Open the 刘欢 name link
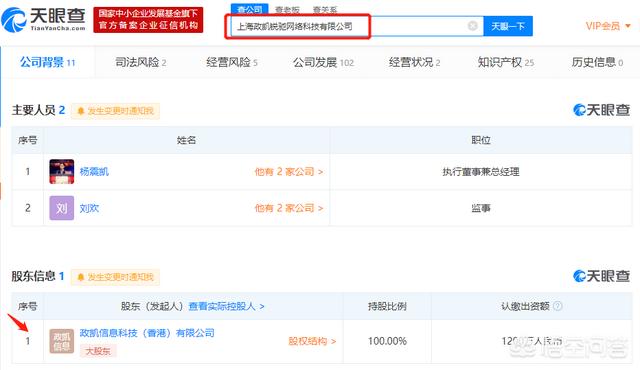The height and width of the screenshot is (370, 640). [89, 208]
